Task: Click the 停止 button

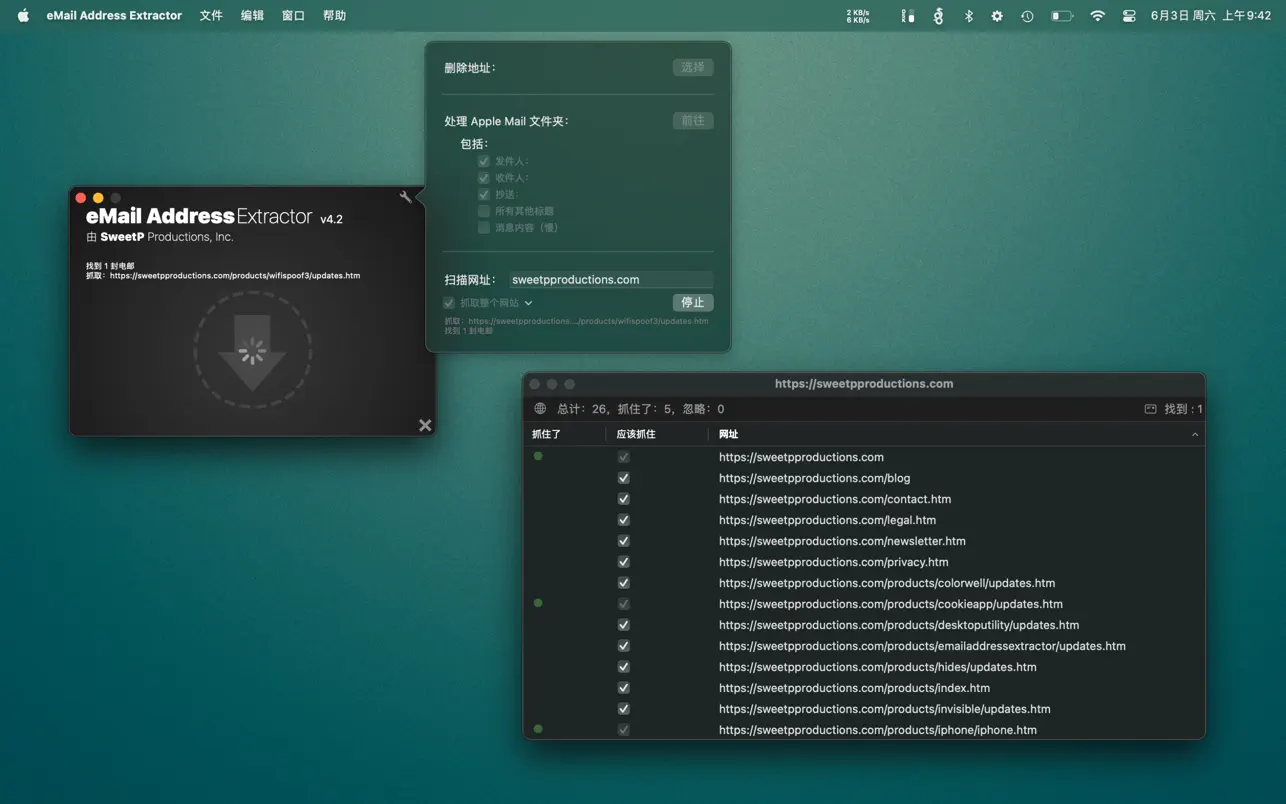Action: pos(692,302)
